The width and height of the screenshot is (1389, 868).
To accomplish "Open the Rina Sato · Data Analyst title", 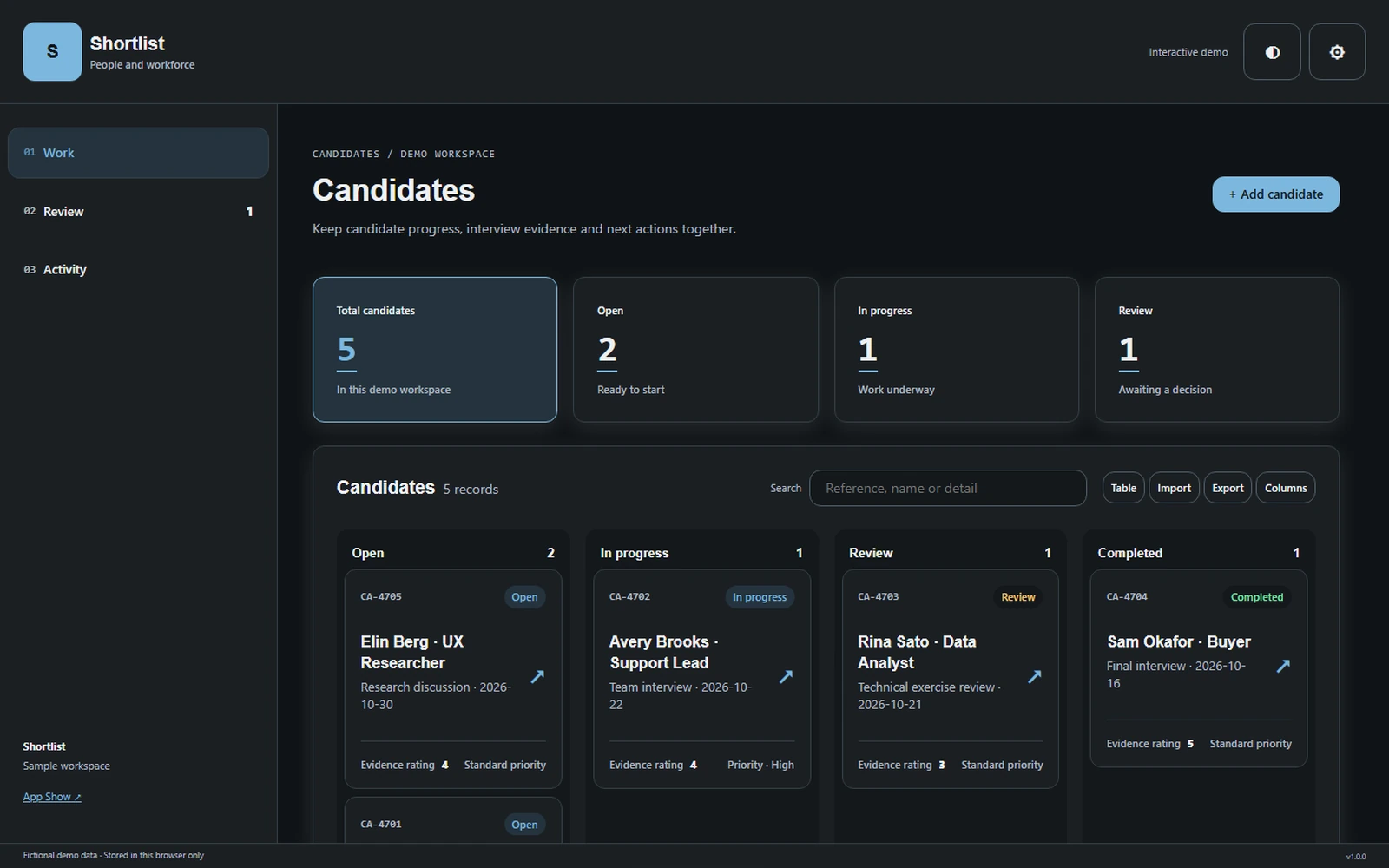I will 917,652.
